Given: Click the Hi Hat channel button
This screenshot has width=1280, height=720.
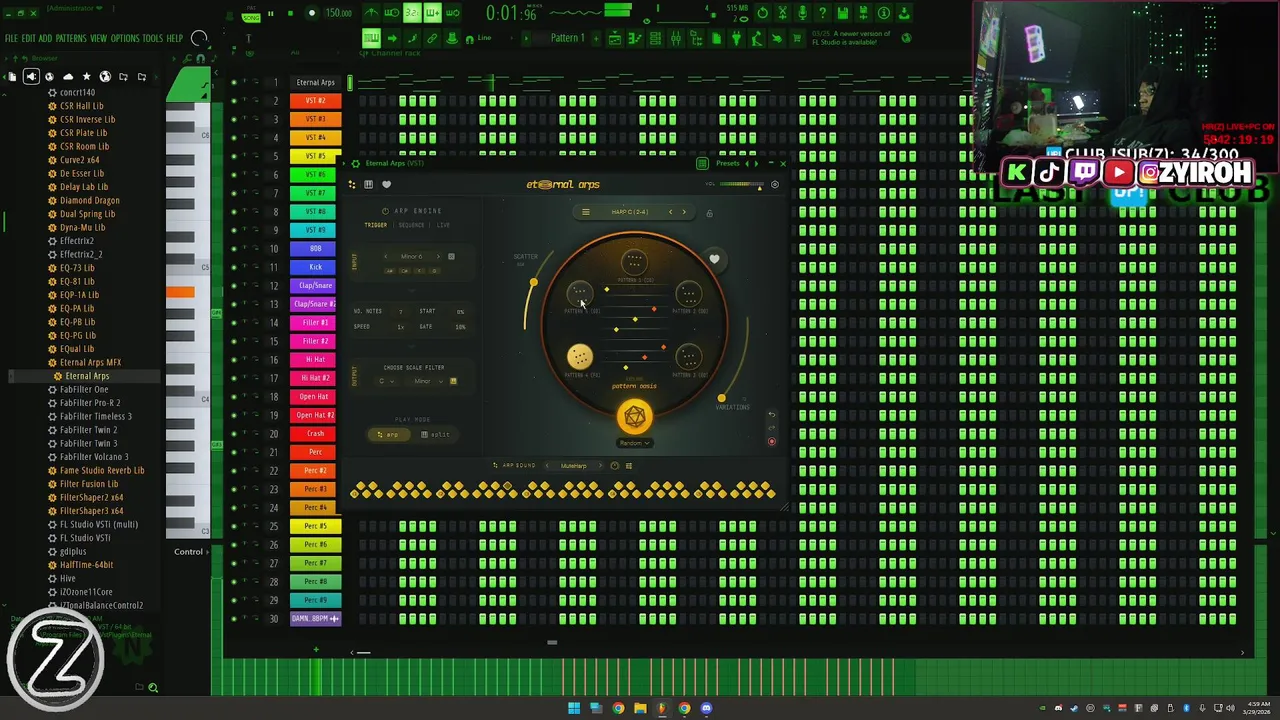Looking at the screenshot, I should [315, 360].
